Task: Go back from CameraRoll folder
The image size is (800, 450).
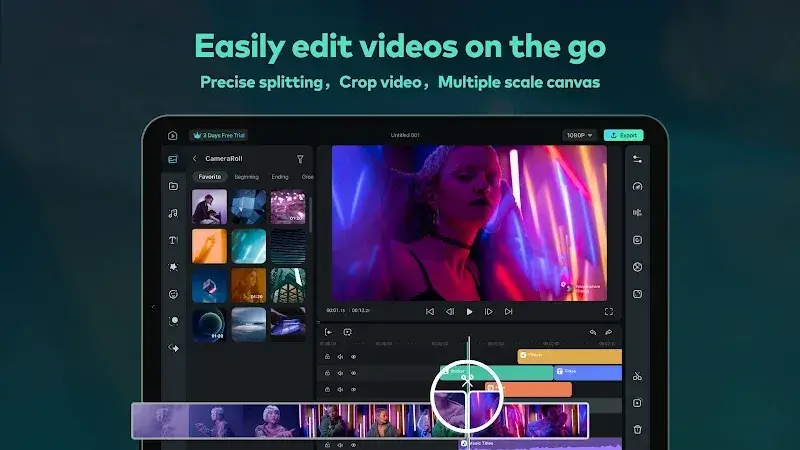Action: coord(195,159)
